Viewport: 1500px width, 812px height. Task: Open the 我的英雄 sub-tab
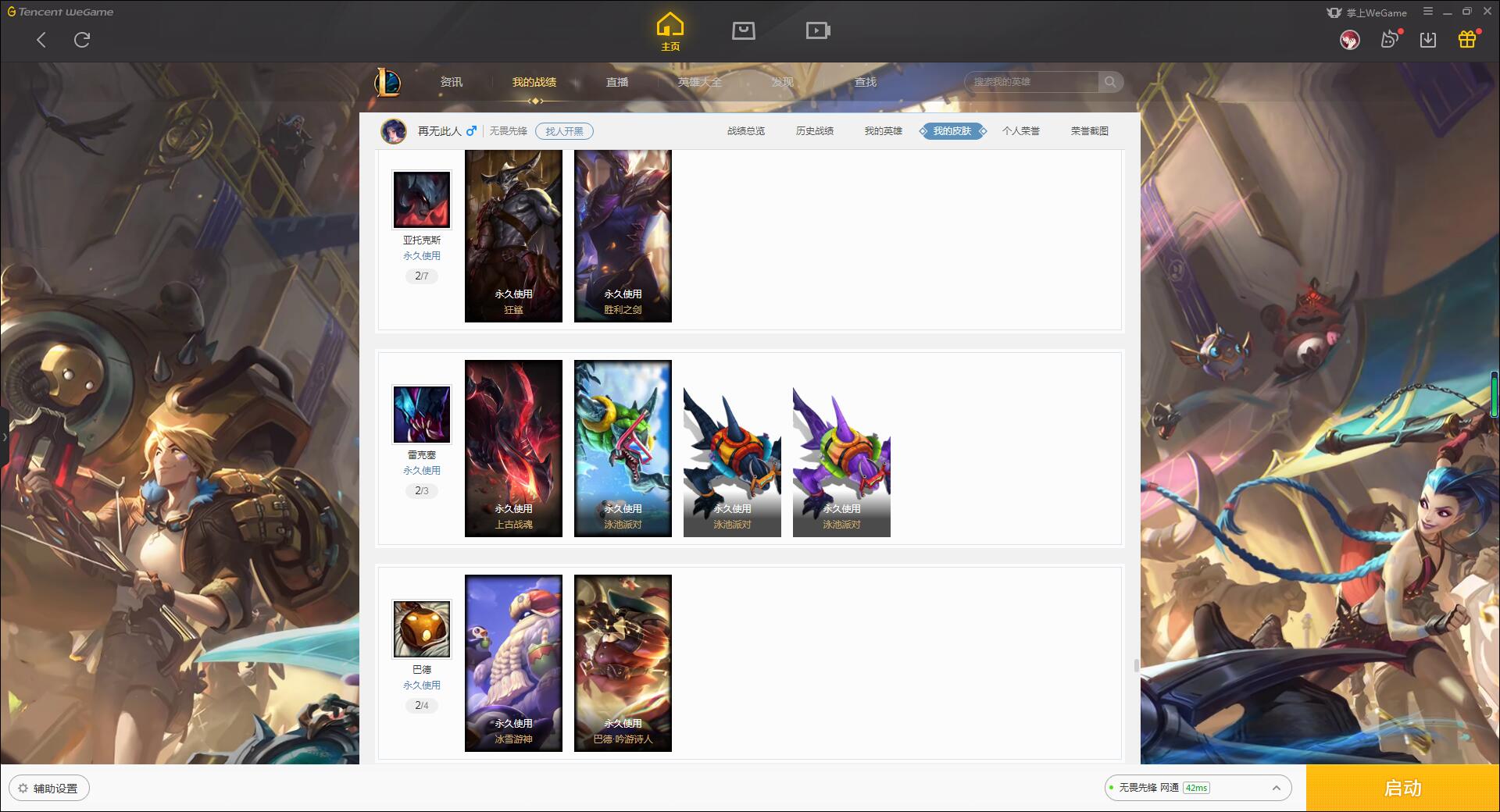click(x=884, y=131)
